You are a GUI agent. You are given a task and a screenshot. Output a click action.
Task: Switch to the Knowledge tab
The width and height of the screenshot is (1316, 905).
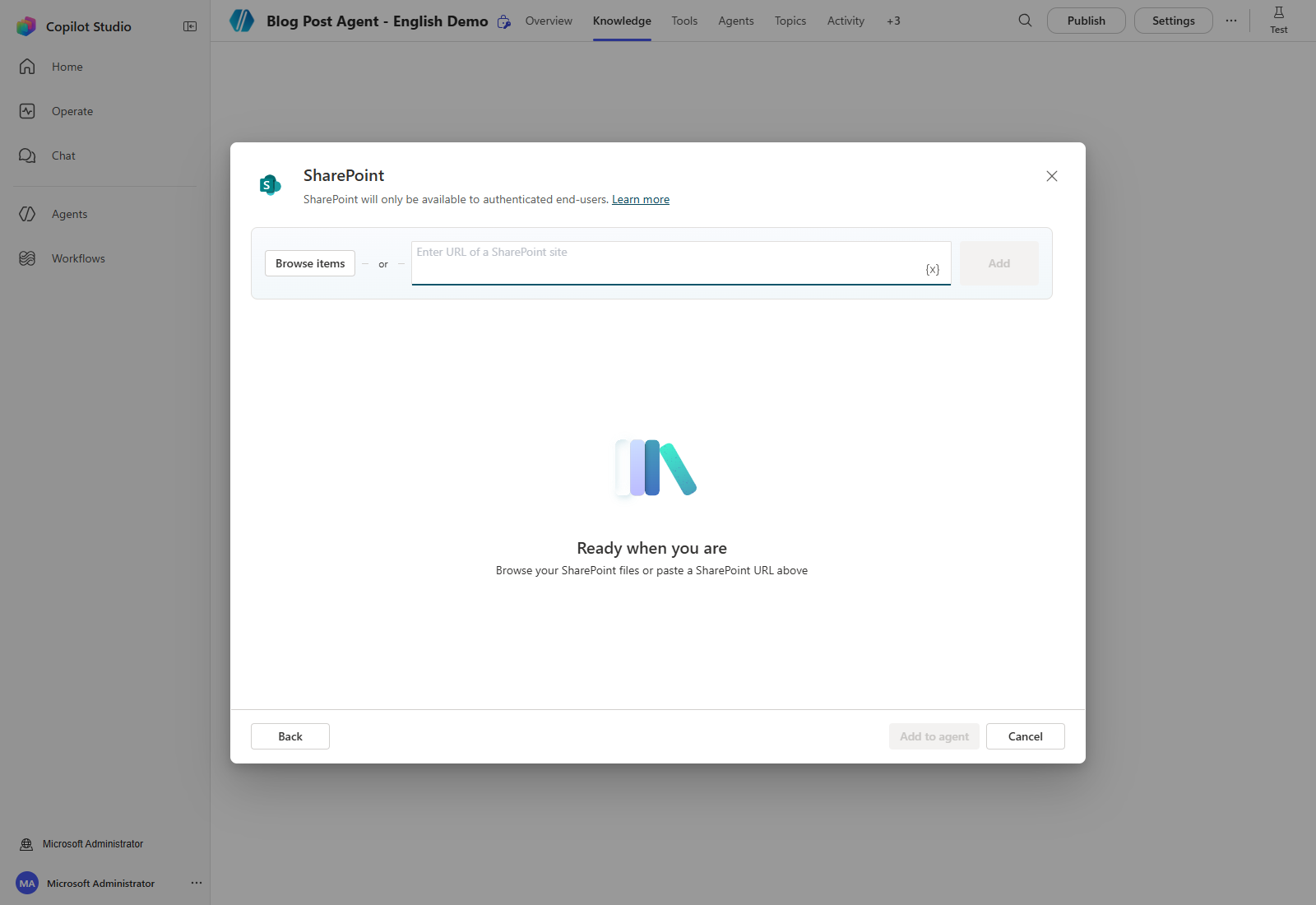pos(622,21)
